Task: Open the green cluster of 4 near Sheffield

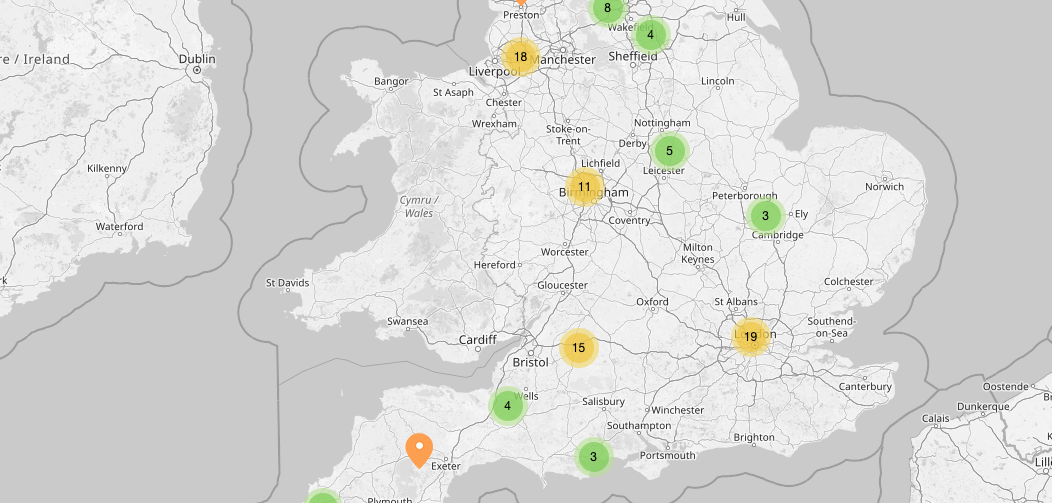Action: tap(650, 35)
